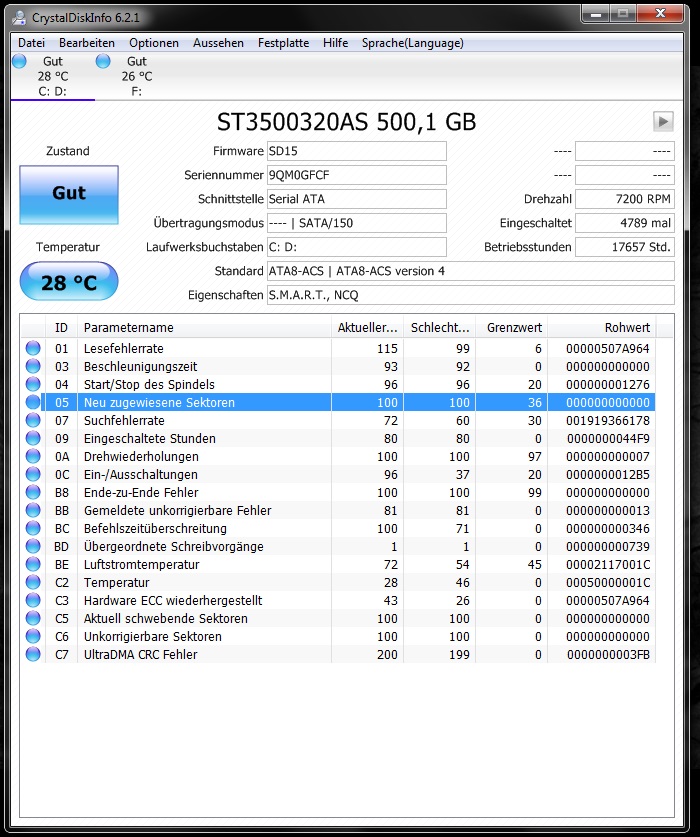Viewport: 700px width, 837px height.
Task: Click the Laufwerksbuchstaben field C: D:
Action: [357, 247]
